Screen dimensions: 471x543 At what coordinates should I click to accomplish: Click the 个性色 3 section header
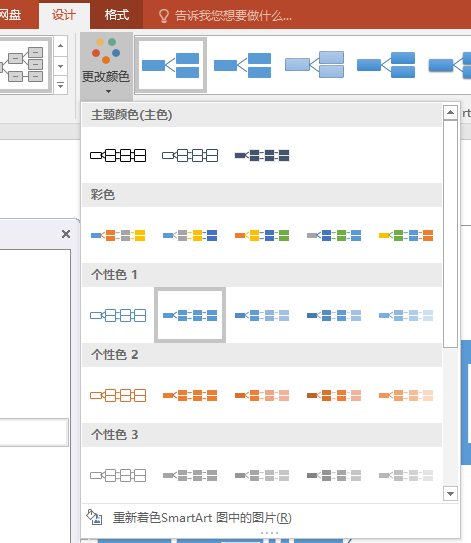coord(262,435)
